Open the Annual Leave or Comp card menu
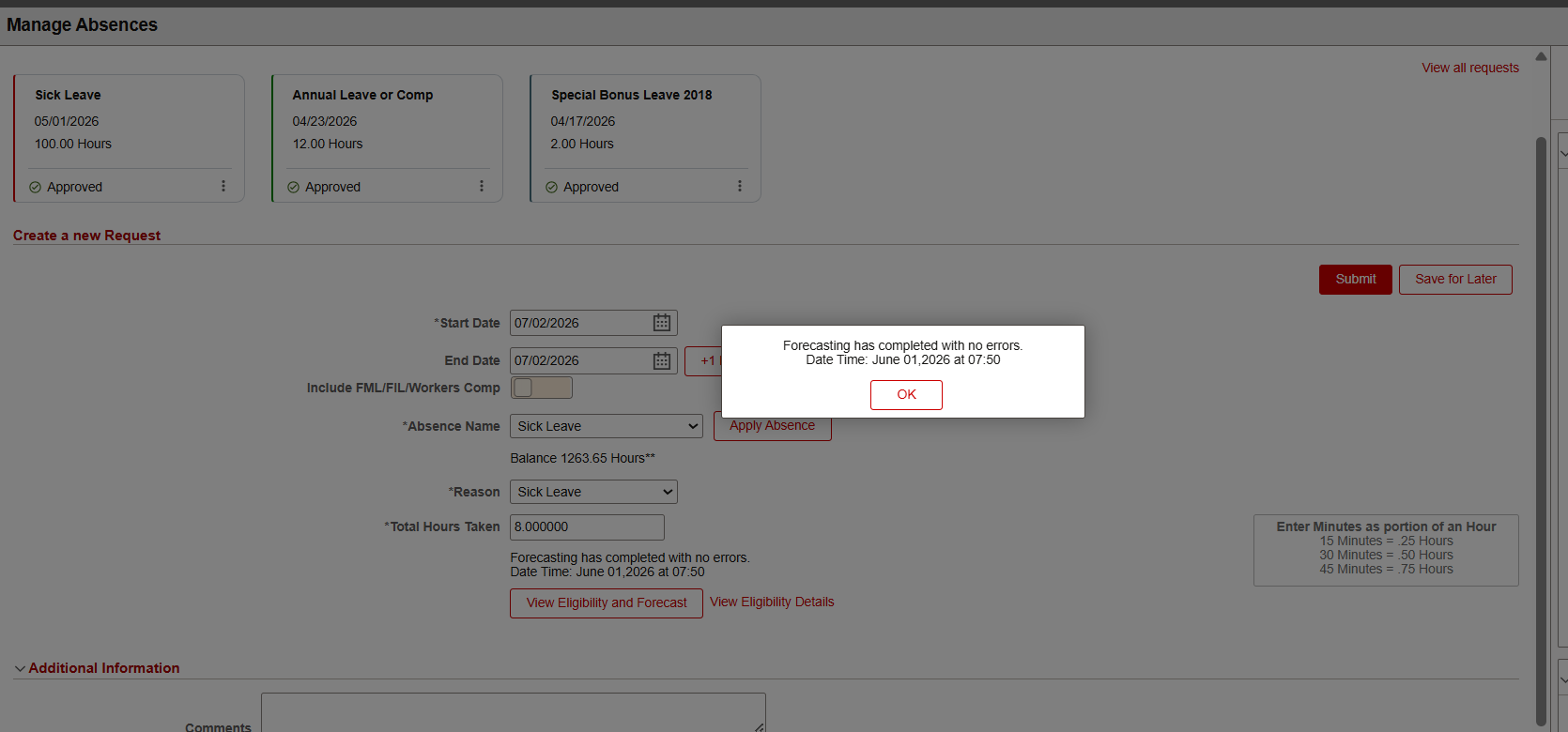The width and height of the screenshot is (1568, 732). pos(482,186)
